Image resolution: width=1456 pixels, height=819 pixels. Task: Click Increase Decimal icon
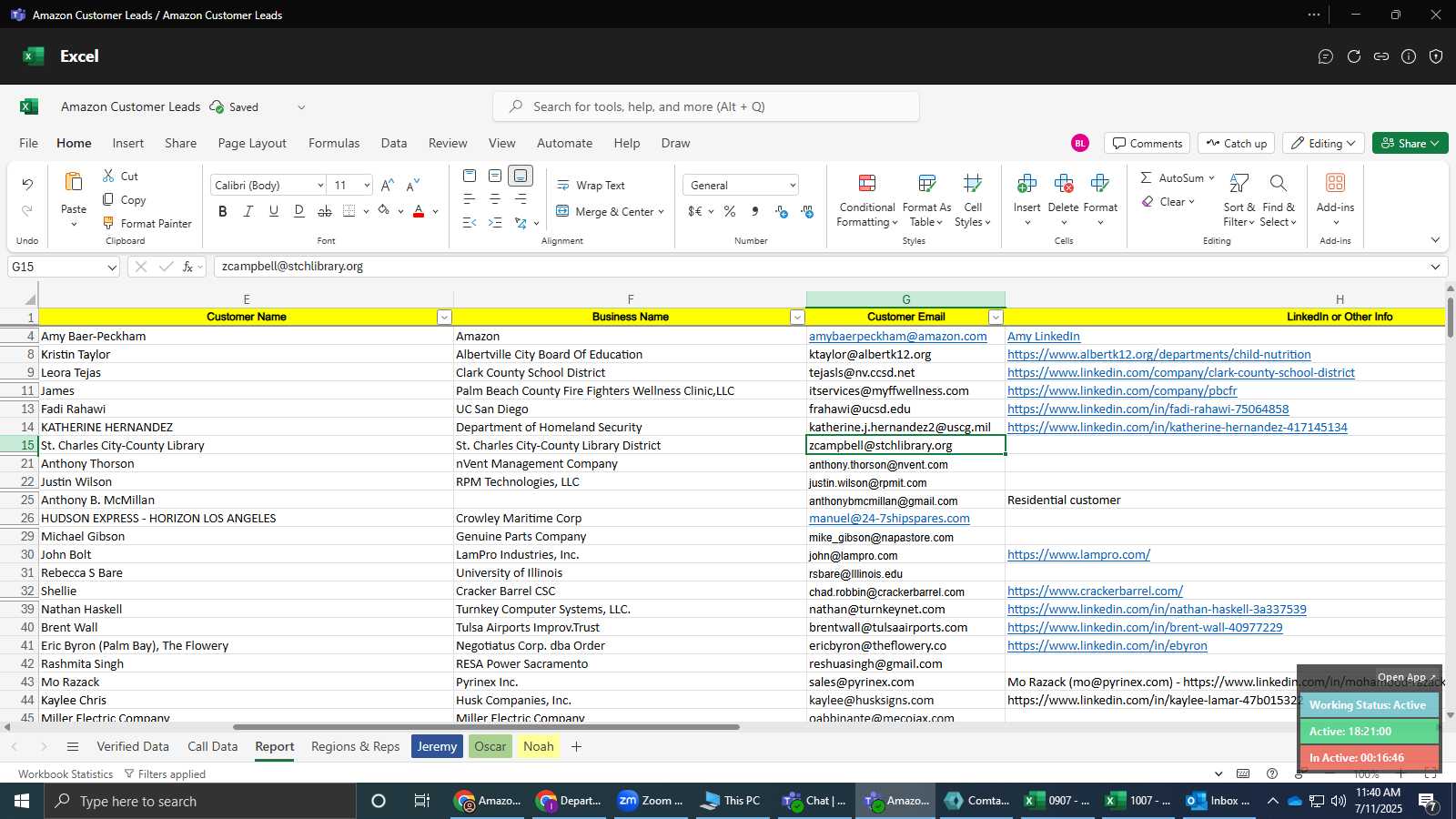click(781, 211)
